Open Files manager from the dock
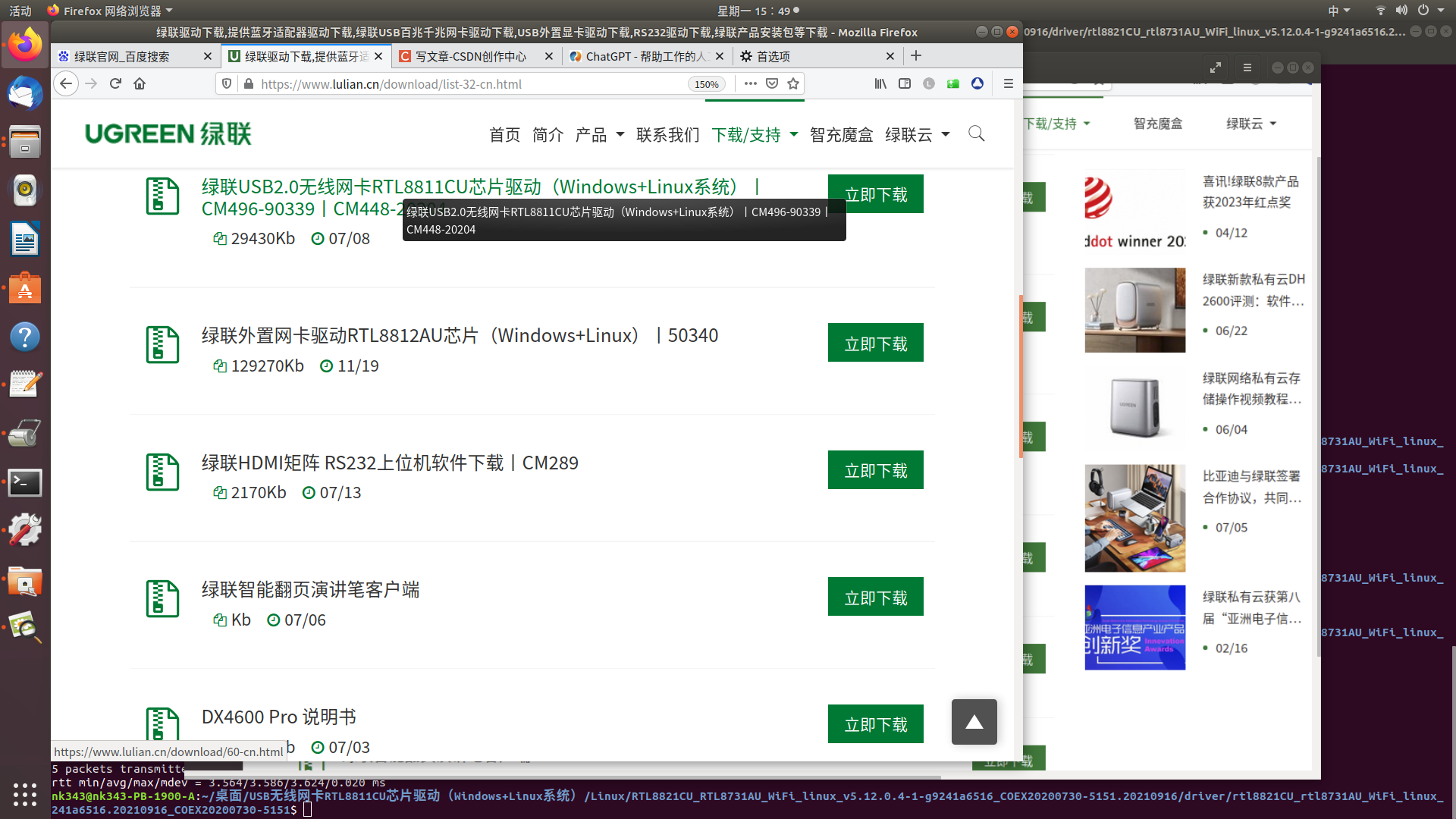 click(25, 143)
